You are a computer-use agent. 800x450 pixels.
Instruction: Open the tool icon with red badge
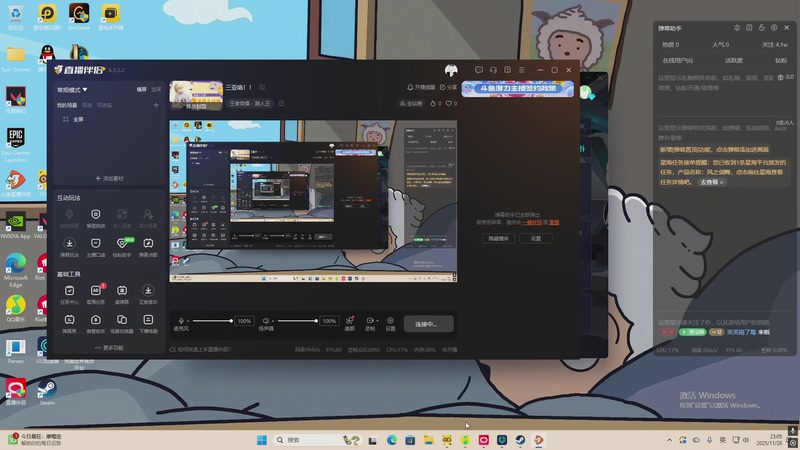pyautogui.click(x=95, y=294)
